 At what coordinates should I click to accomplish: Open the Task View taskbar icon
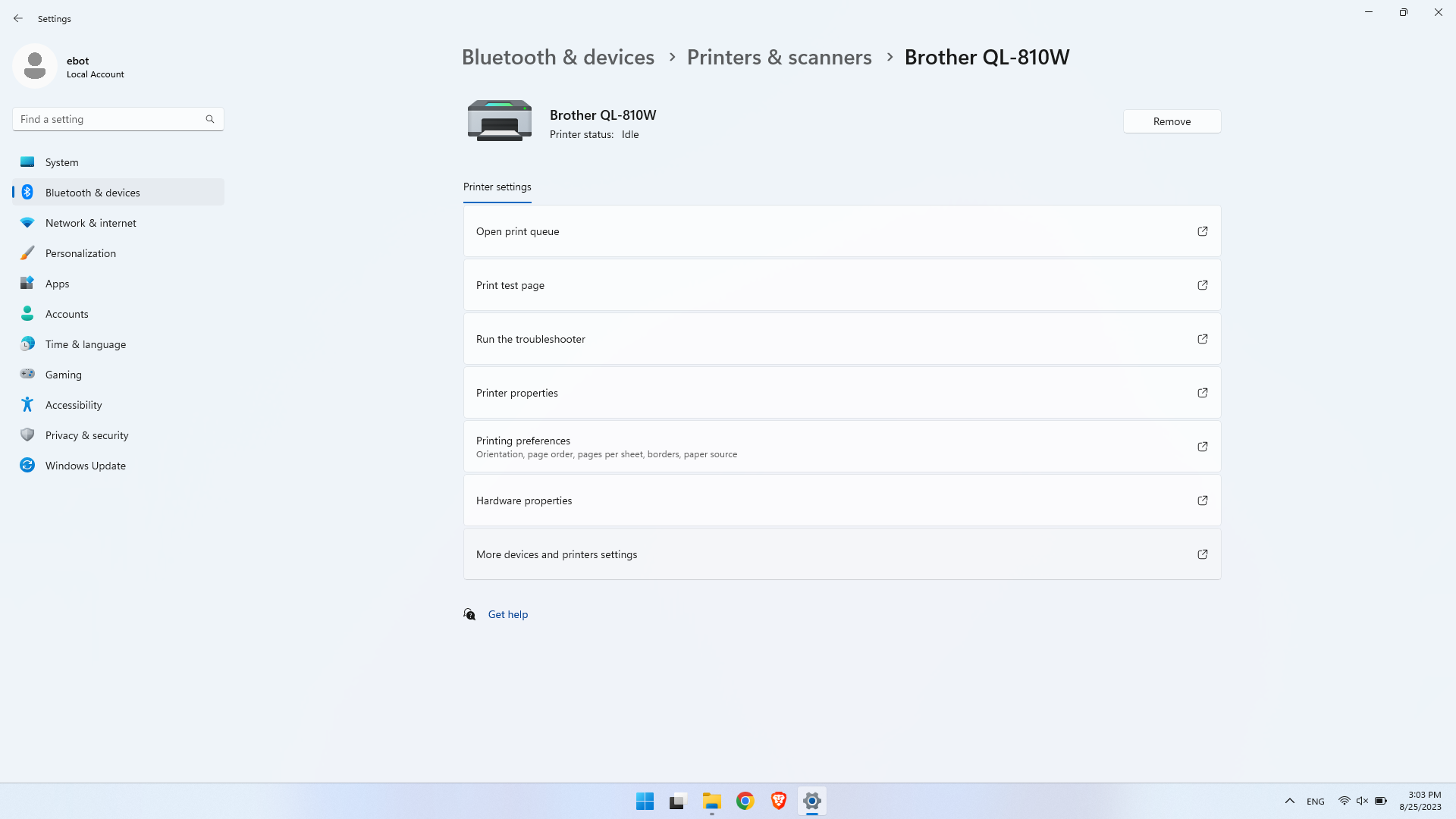679,801
